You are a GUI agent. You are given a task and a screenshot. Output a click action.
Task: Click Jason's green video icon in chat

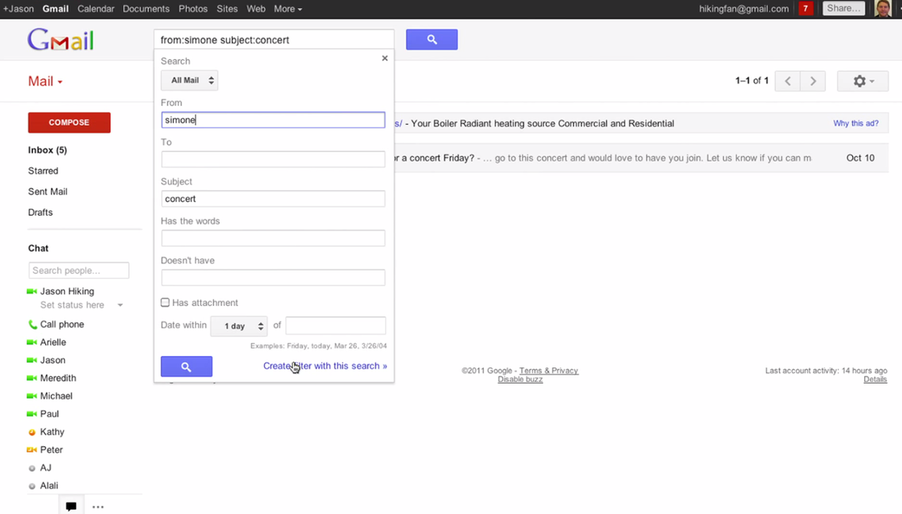[32, 360]
